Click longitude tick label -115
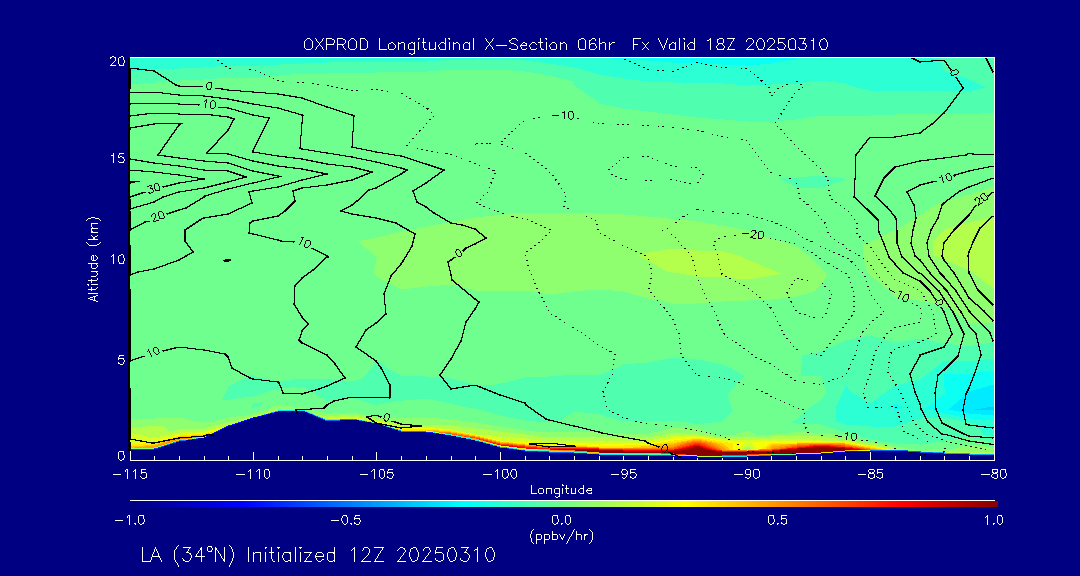 point(130,475)
